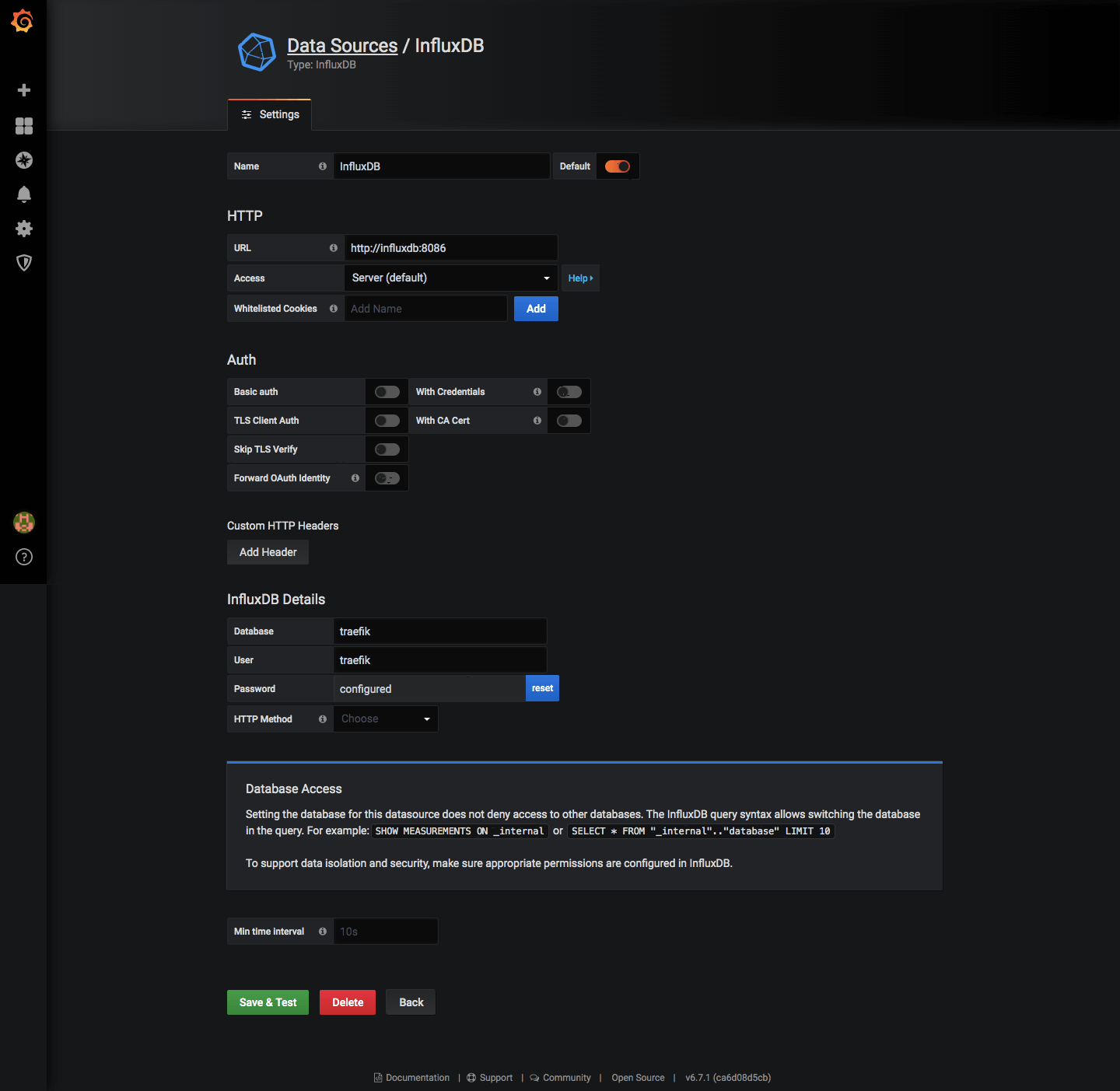The width and height of the screenshot is (1120, 1091).
Task: Enable the Forward OAuth Identity switch
Action: (x=387, y=478)
